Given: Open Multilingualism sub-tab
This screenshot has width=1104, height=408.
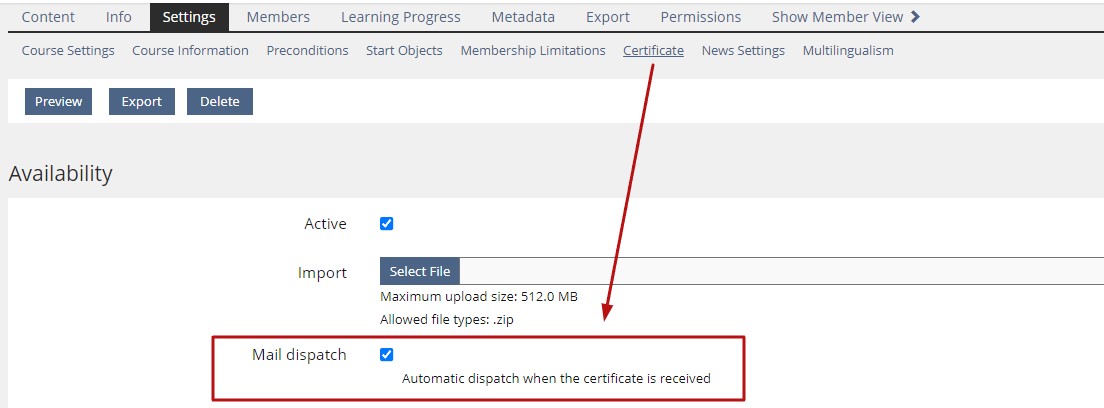Looking at the screenshot, I should [x=848, y=50].
